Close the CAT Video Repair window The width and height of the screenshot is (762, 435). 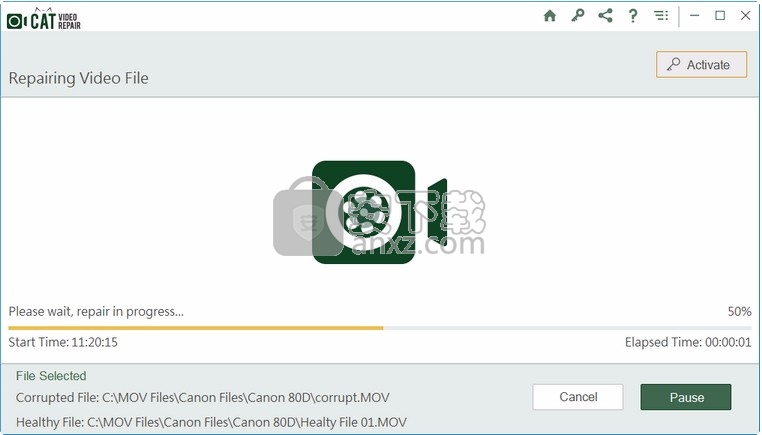tap(745, 16)
